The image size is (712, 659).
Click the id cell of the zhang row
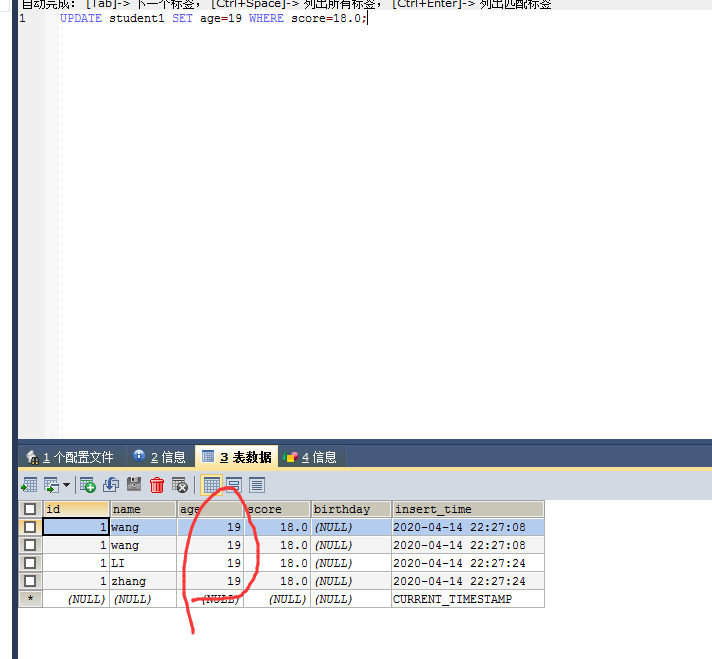click(x=76, y=581)
